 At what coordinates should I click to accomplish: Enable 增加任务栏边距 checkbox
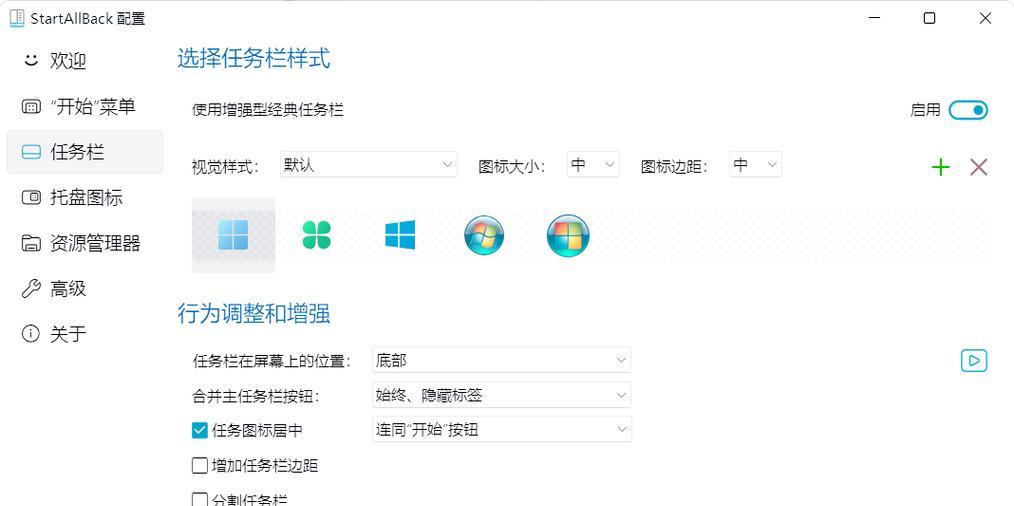coord(200,465)
